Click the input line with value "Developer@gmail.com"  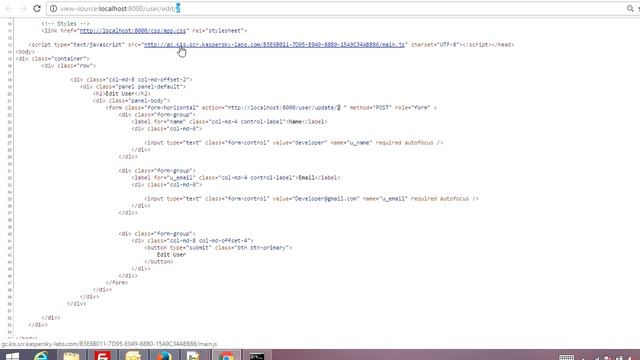click(311, 199)
